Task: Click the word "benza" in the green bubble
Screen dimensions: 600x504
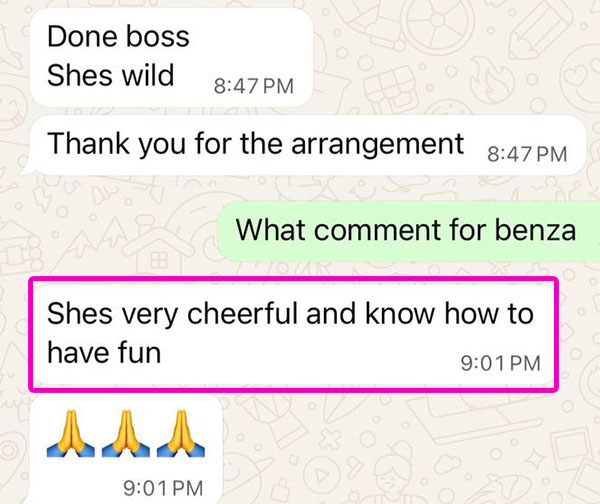Action: coord(535,230)
